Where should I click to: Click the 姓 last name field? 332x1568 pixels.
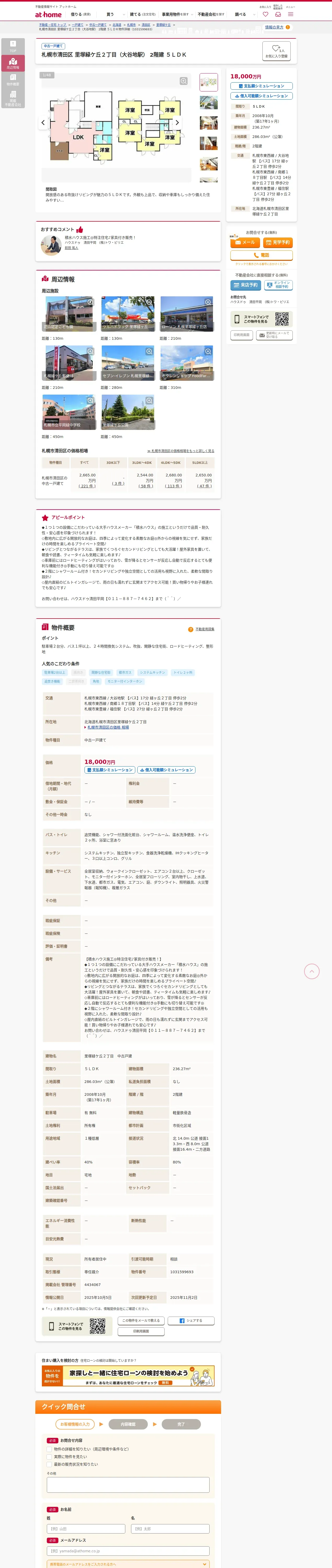[86, 1529]
